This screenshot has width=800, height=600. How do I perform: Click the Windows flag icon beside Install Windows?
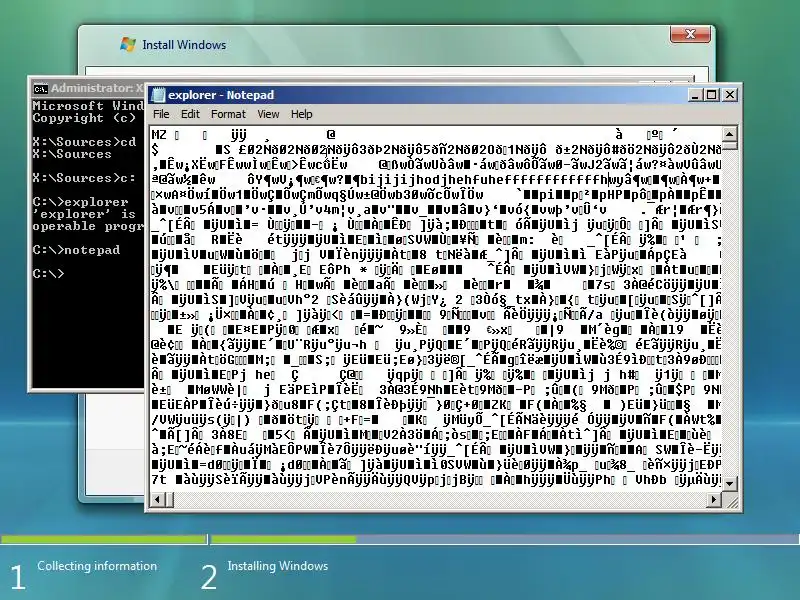128,44
